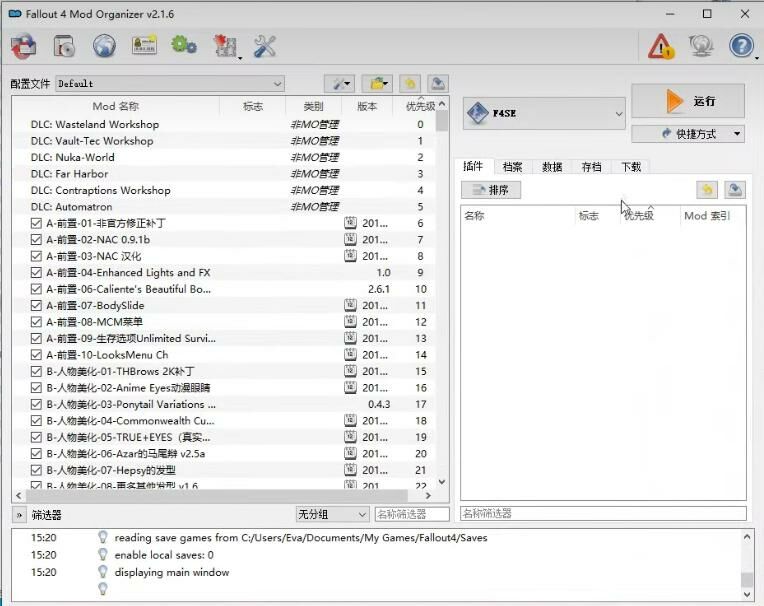Click the plugin 名称筛选器 filter field
Image resolution: width=764 pixels, height=606 pixels.
(x=603, y=514)
